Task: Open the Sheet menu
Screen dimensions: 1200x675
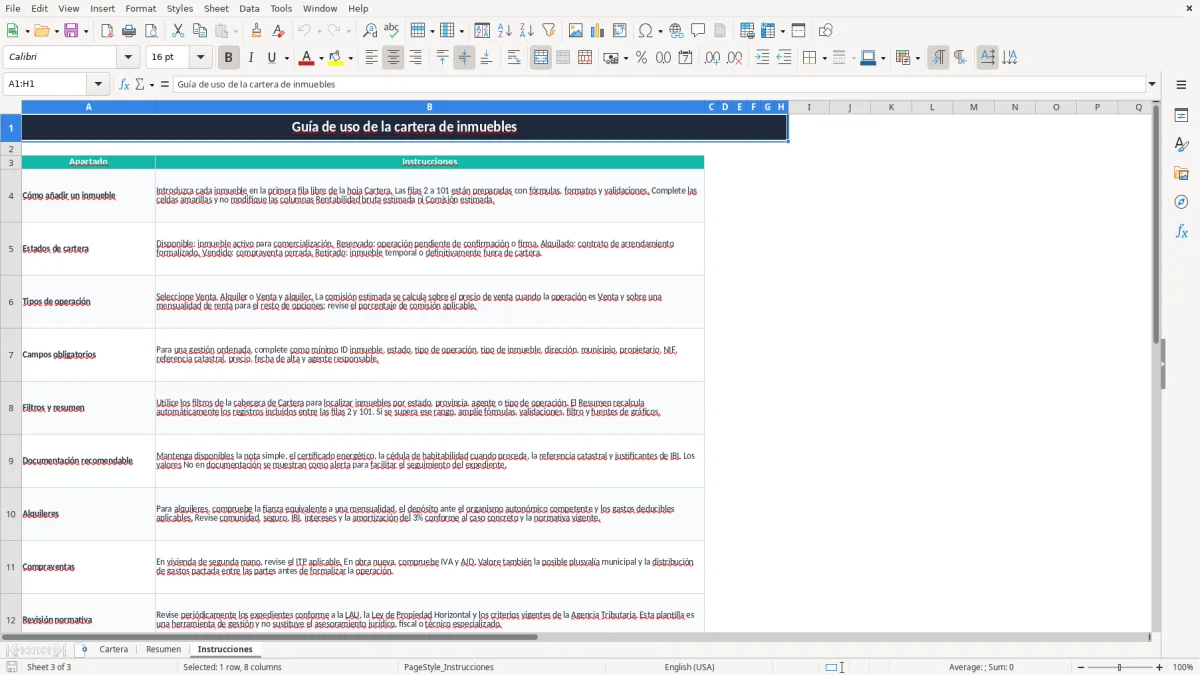Action: pos(216,8)
